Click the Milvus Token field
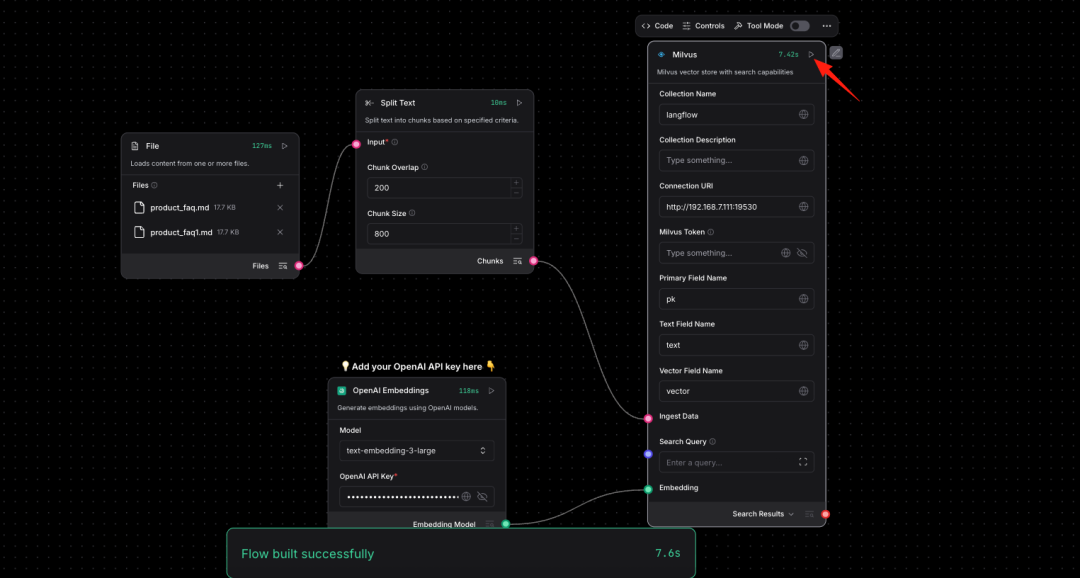 click(736, 253)
